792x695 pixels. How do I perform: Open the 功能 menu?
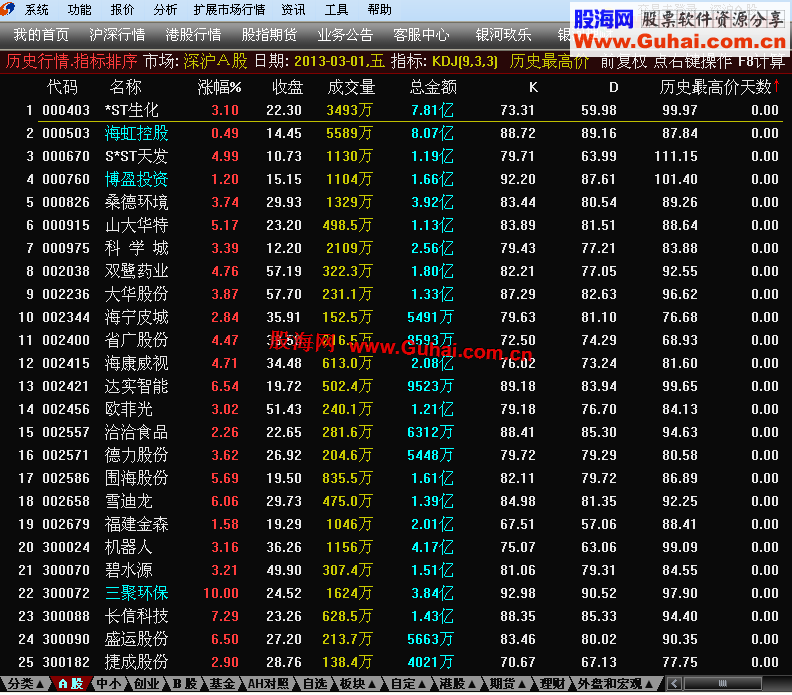pyautogui.click(x=79, y=10)
